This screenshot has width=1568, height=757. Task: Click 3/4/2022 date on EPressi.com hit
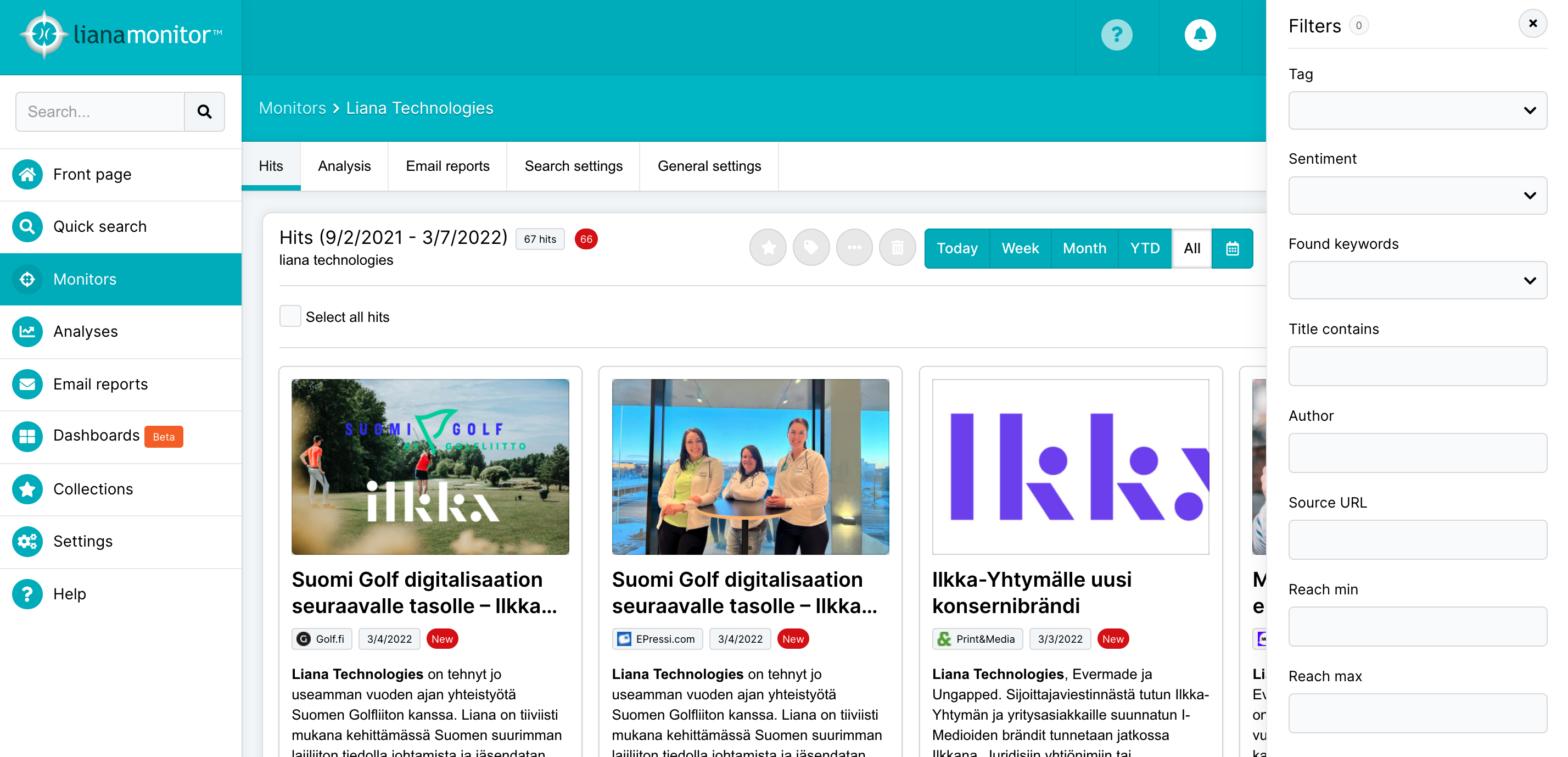pyautogui.click(x=740, y=639)
